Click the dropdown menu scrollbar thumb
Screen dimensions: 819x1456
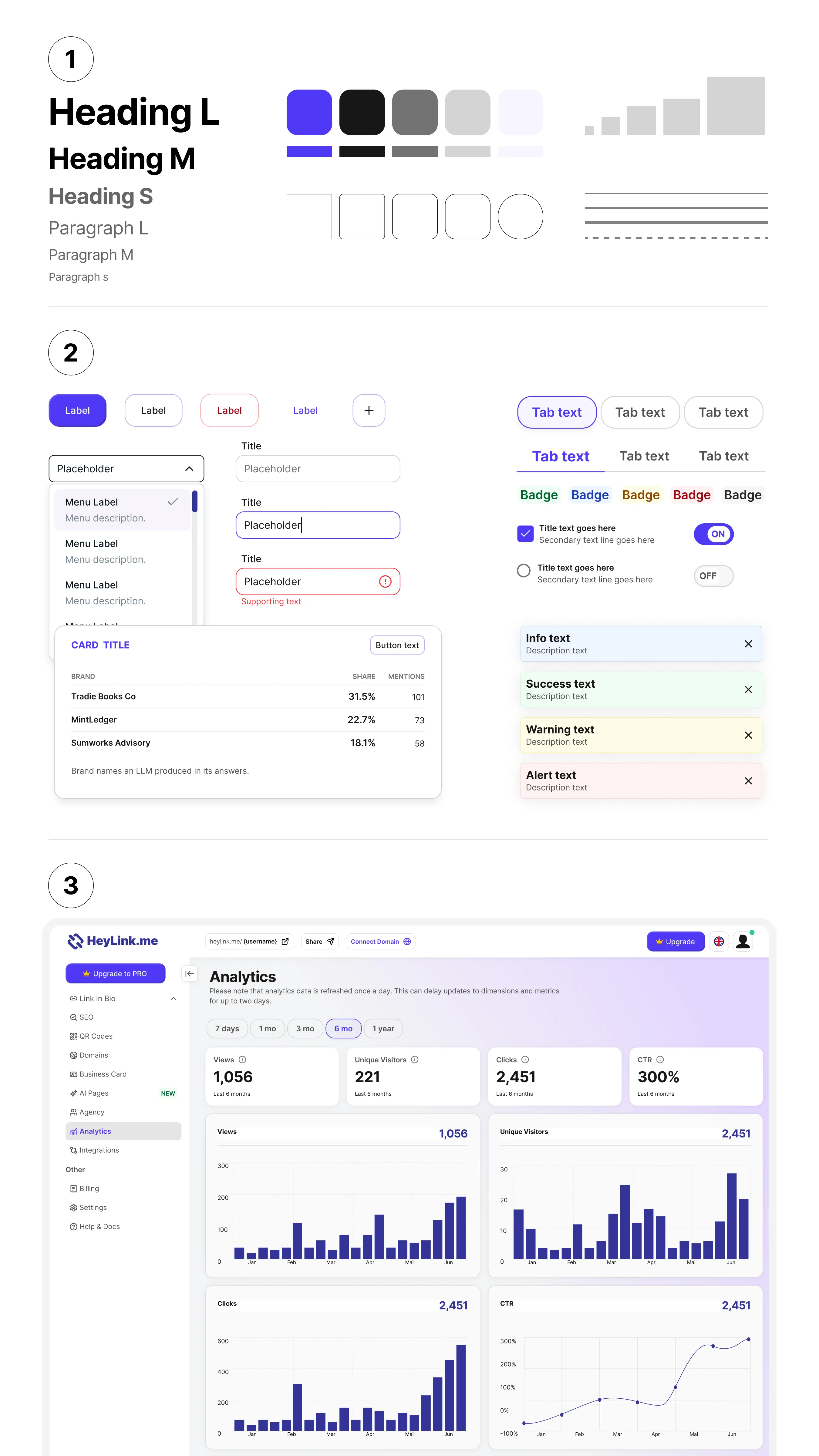(194, 501)
